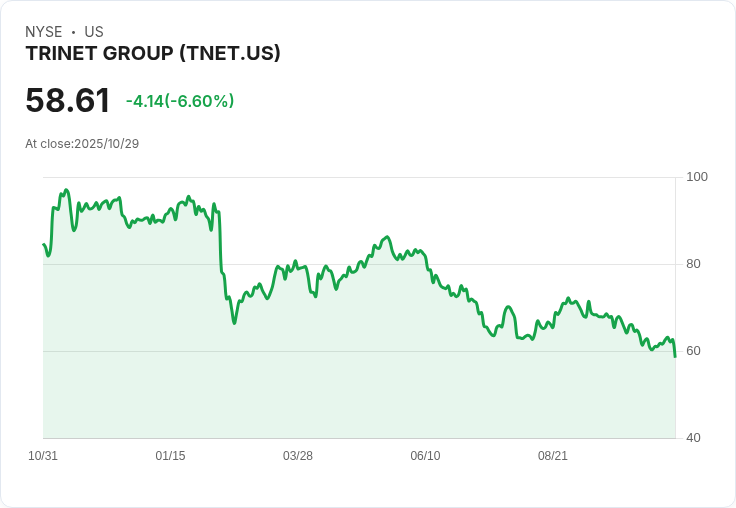
Task: Click the US market label
Action: tap(93, 32)
